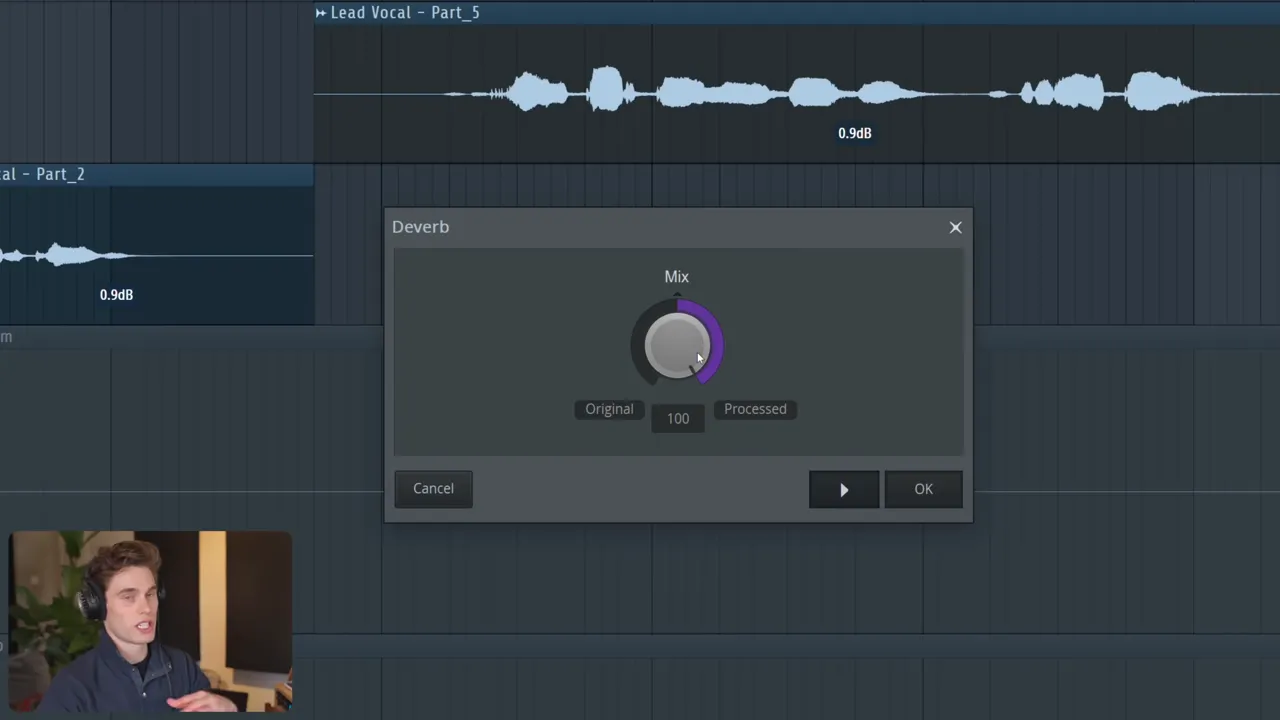Confirm Deverb processing with OK
The image size is (1280, 720).
[x=923, y=489]
